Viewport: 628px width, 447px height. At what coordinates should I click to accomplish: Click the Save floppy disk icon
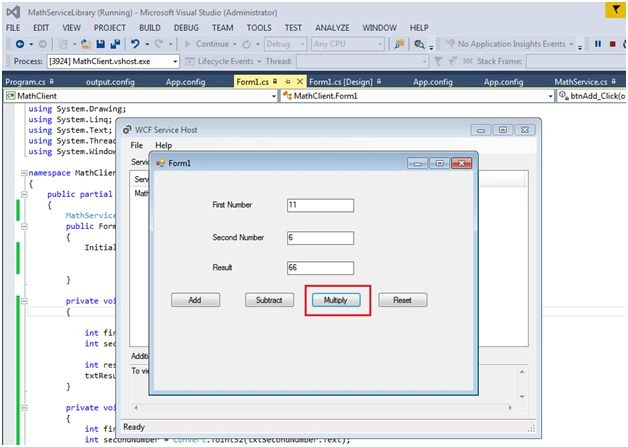coord(100,44)
